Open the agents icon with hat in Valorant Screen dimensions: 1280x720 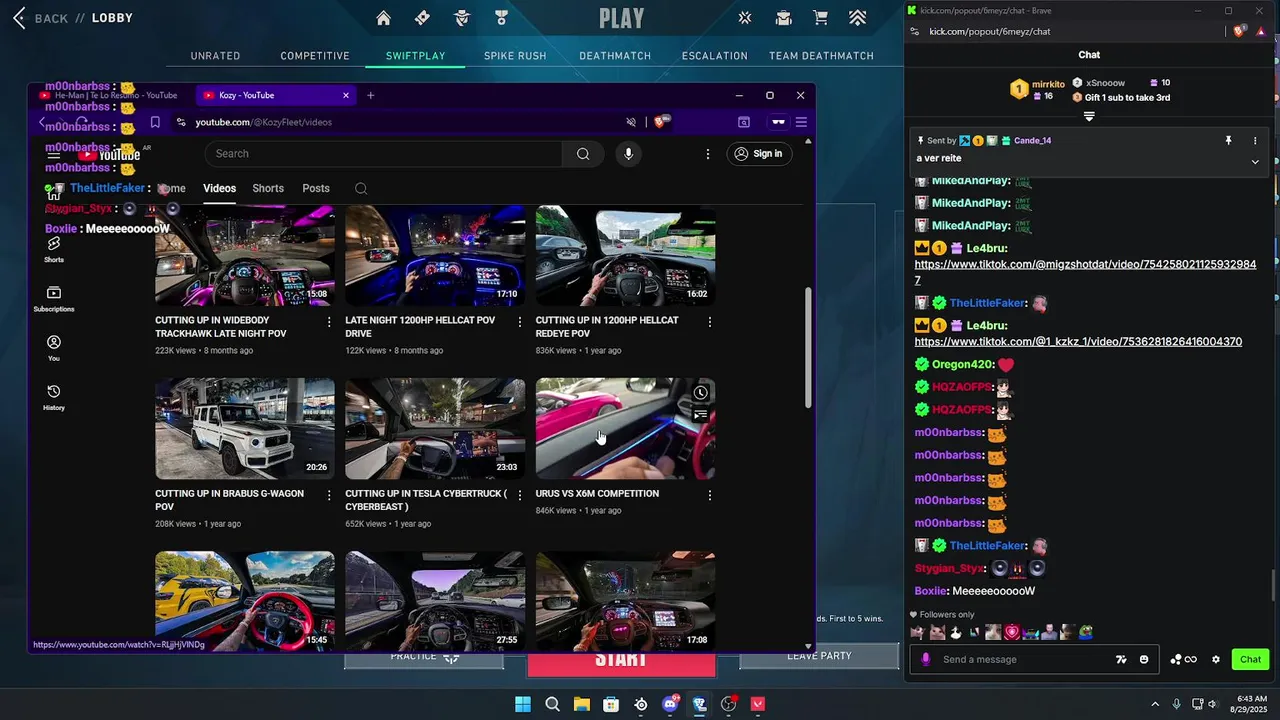[462, 18]
